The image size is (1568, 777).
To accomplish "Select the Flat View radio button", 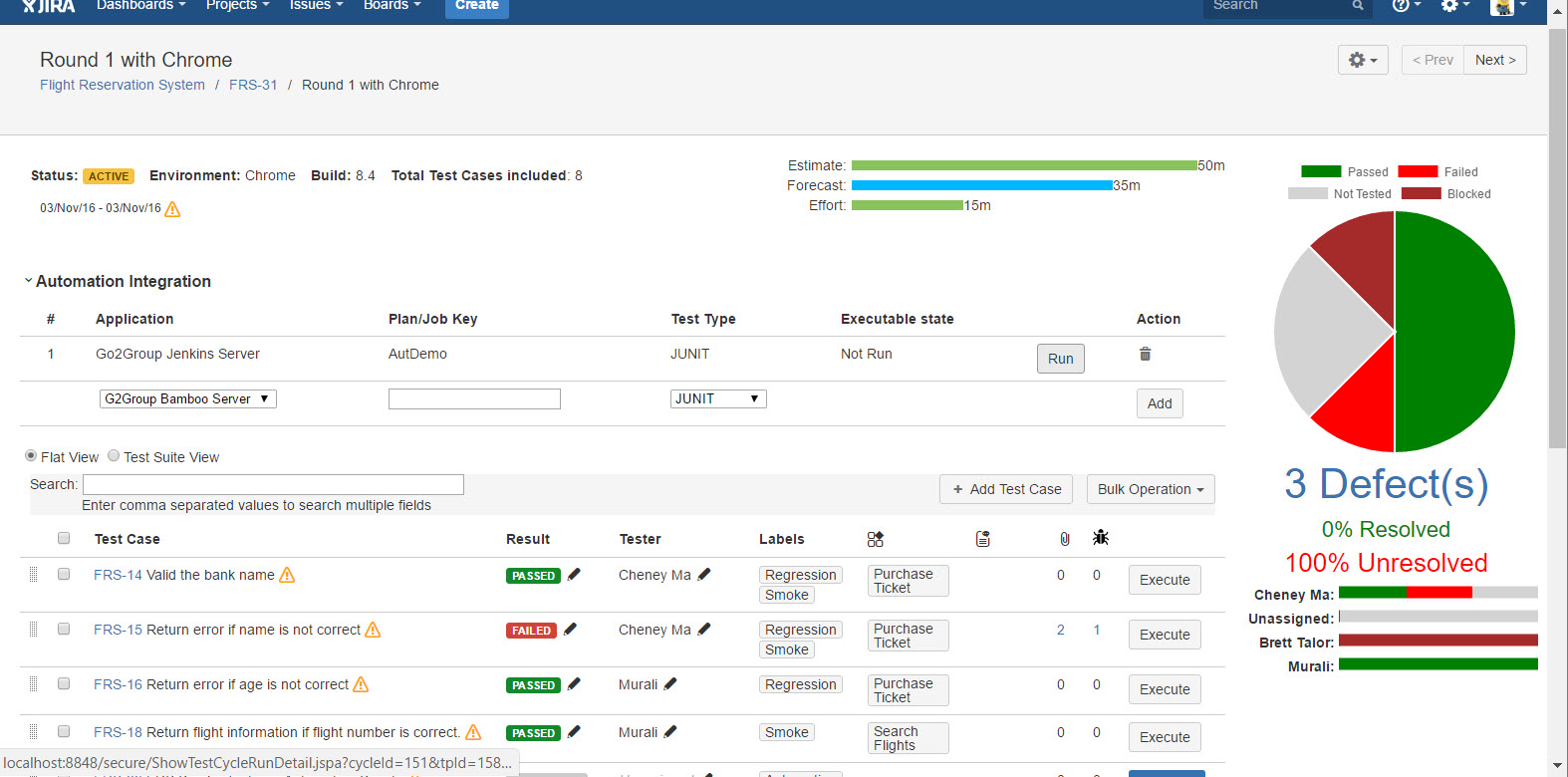I will click(x=31, y=455).
